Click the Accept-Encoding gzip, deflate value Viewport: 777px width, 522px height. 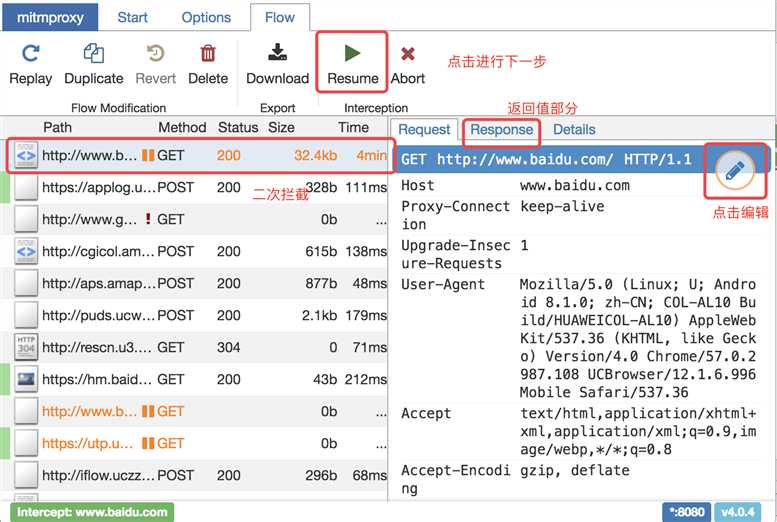point(575,470)
